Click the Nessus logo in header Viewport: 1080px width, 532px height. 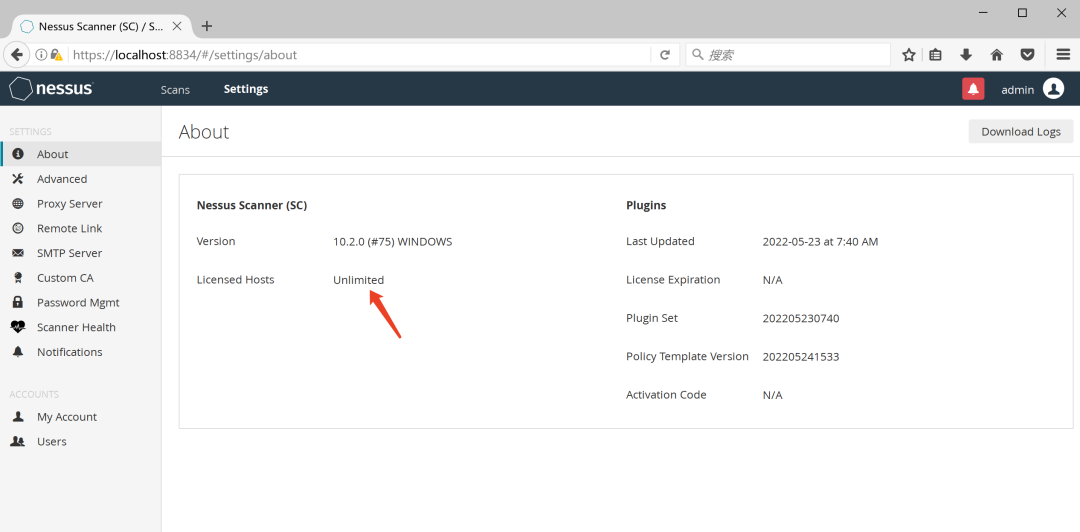click(52, 89)
